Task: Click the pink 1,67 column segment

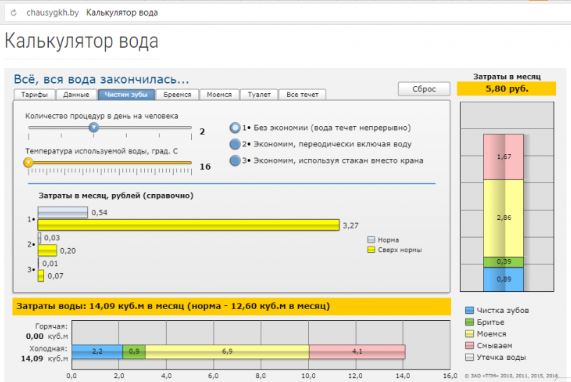Action: (504, 157)
